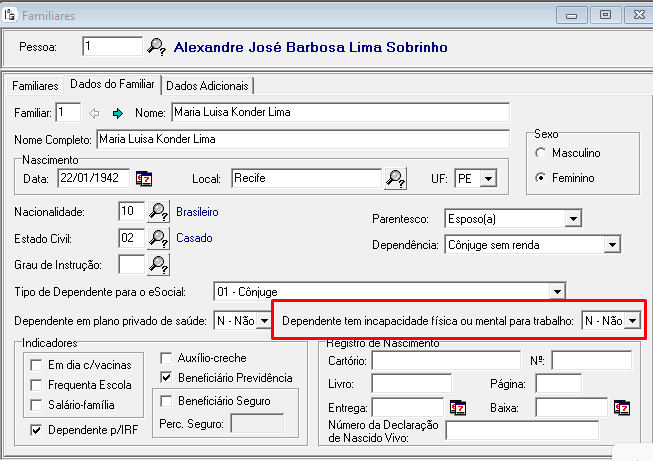Open Grau de Instrução lookup magnifier
Screen dimensions: 653x461
pyautogui.click(x=158, y=264)
